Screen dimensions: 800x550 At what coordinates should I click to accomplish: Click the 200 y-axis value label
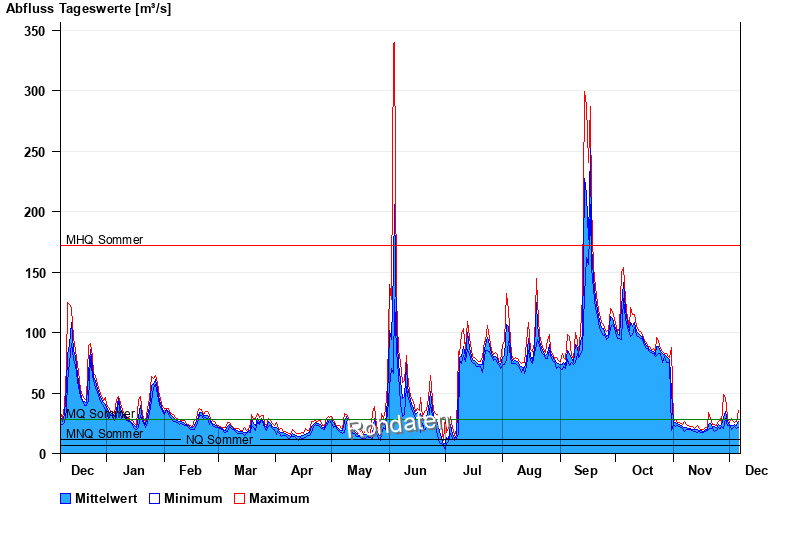(35, 212)
